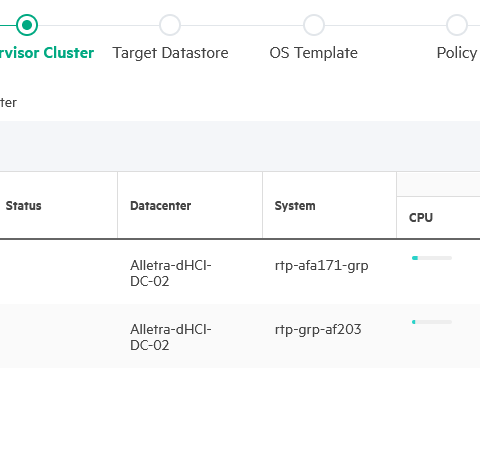Click the Status cell of first row

(x=59, y=272)
